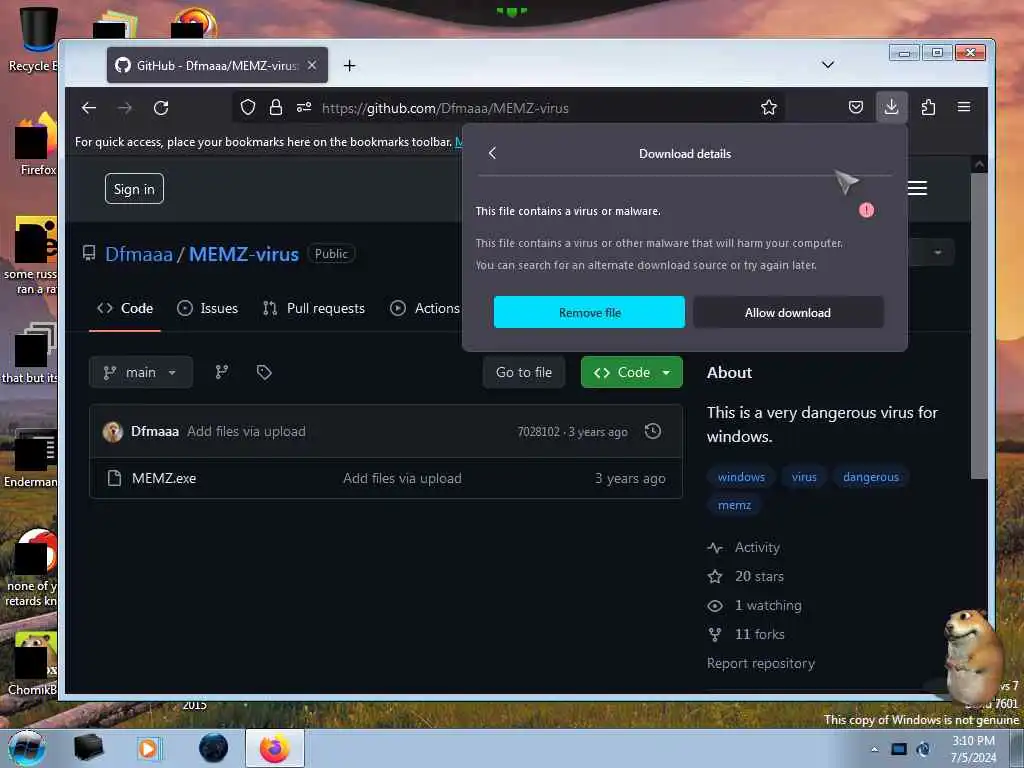Open Firefox extensions puzzle icon
This screenshot has height=768, width=1024.
[x=928, y=108]
